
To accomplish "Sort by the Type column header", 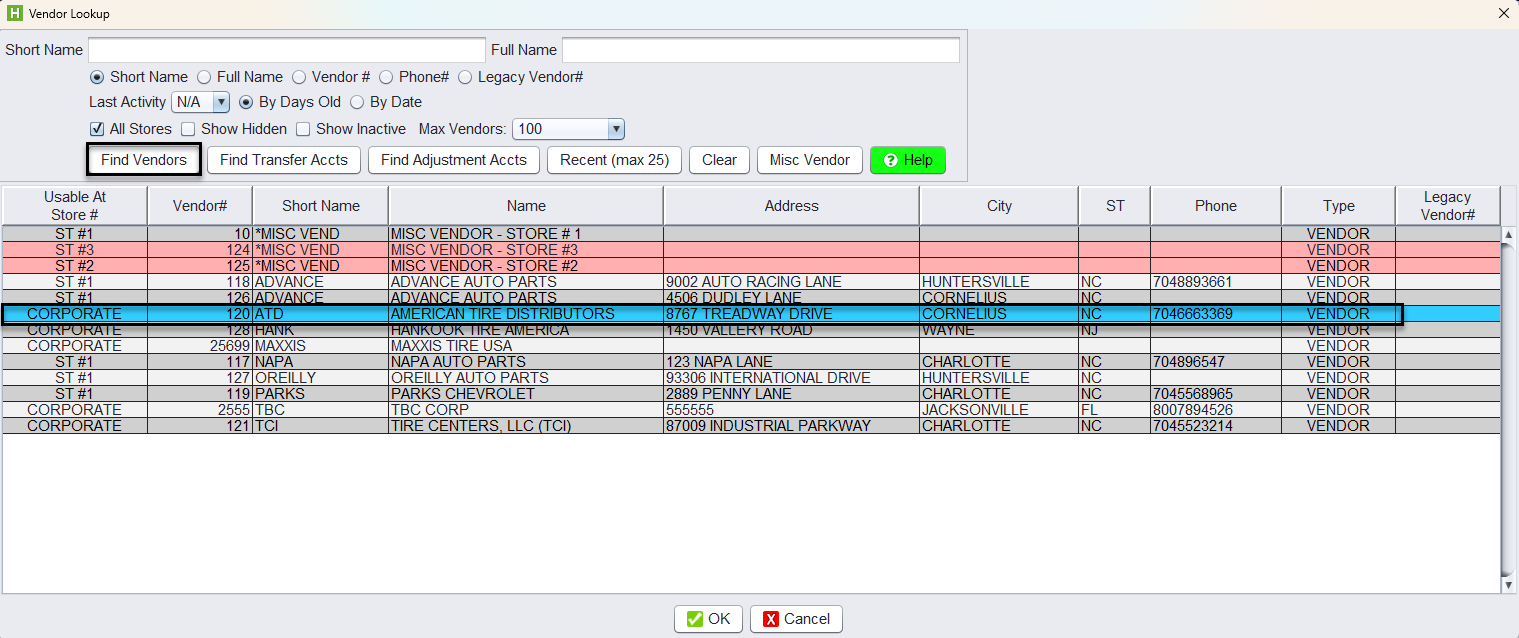I will point(1339,206).
